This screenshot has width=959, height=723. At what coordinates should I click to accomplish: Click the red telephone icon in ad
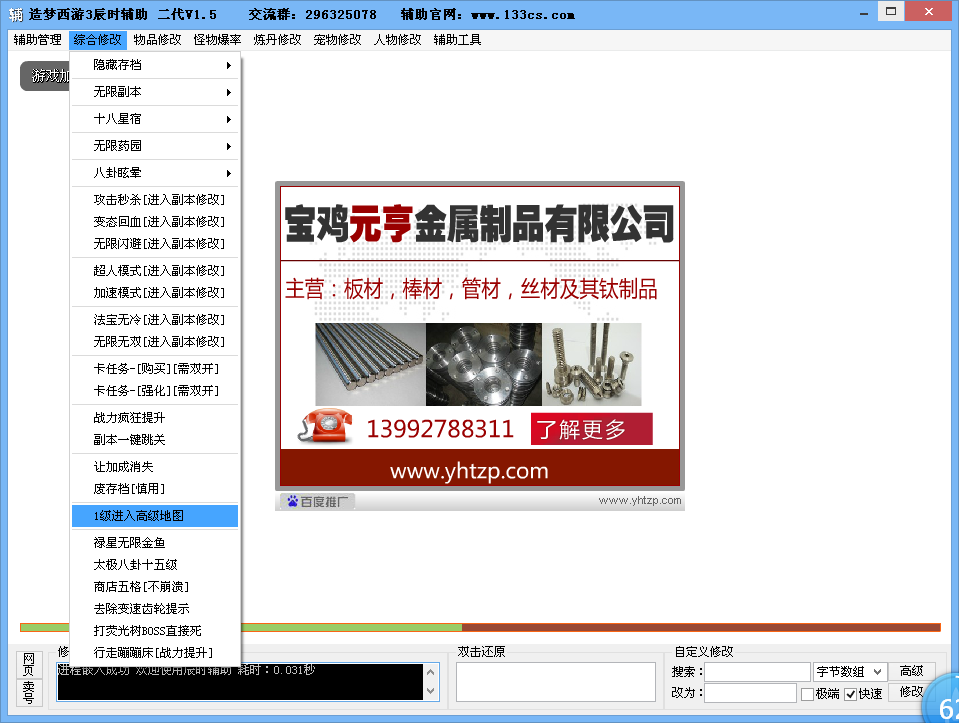tap(326, 426)
